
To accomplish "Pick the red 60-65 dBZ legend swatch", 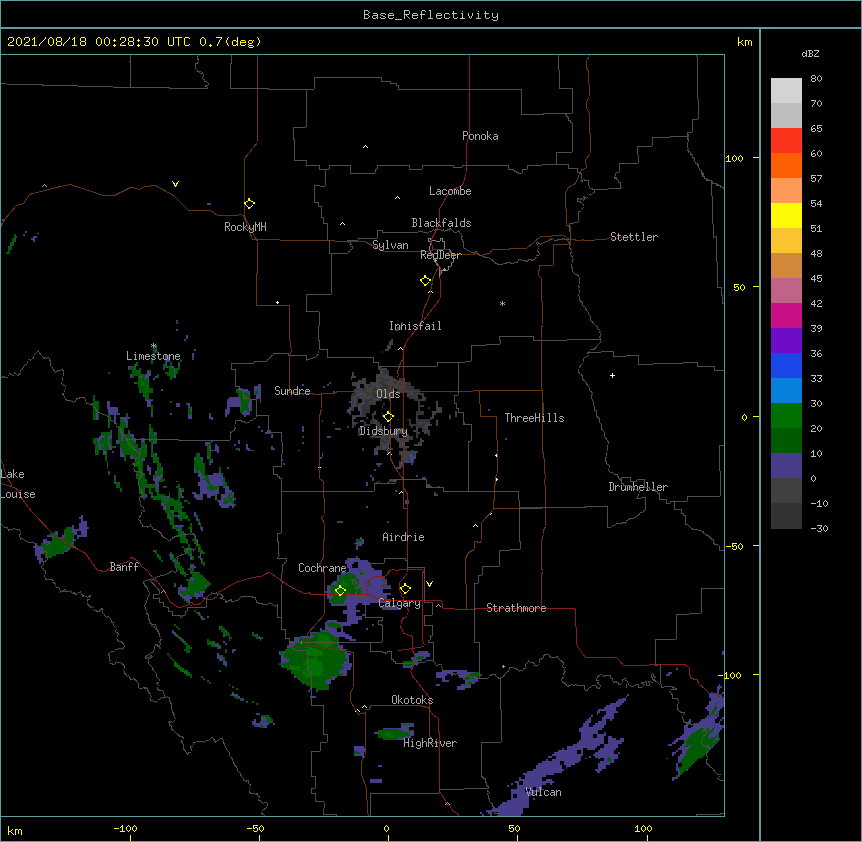I will (x=786, y=141).
